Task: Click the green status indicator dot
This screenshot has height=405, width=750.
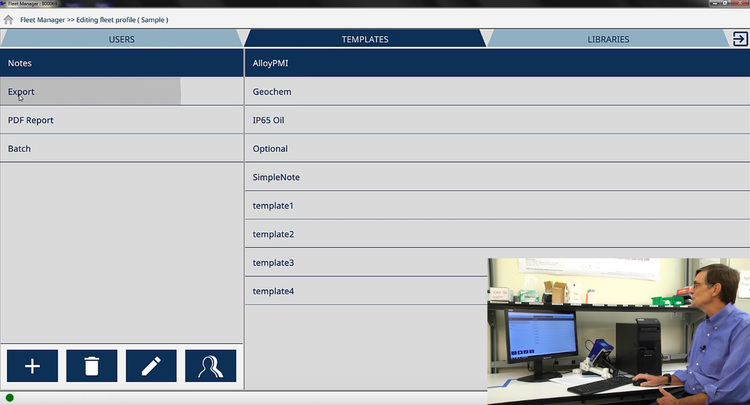Action: click(x=10, y=398)
